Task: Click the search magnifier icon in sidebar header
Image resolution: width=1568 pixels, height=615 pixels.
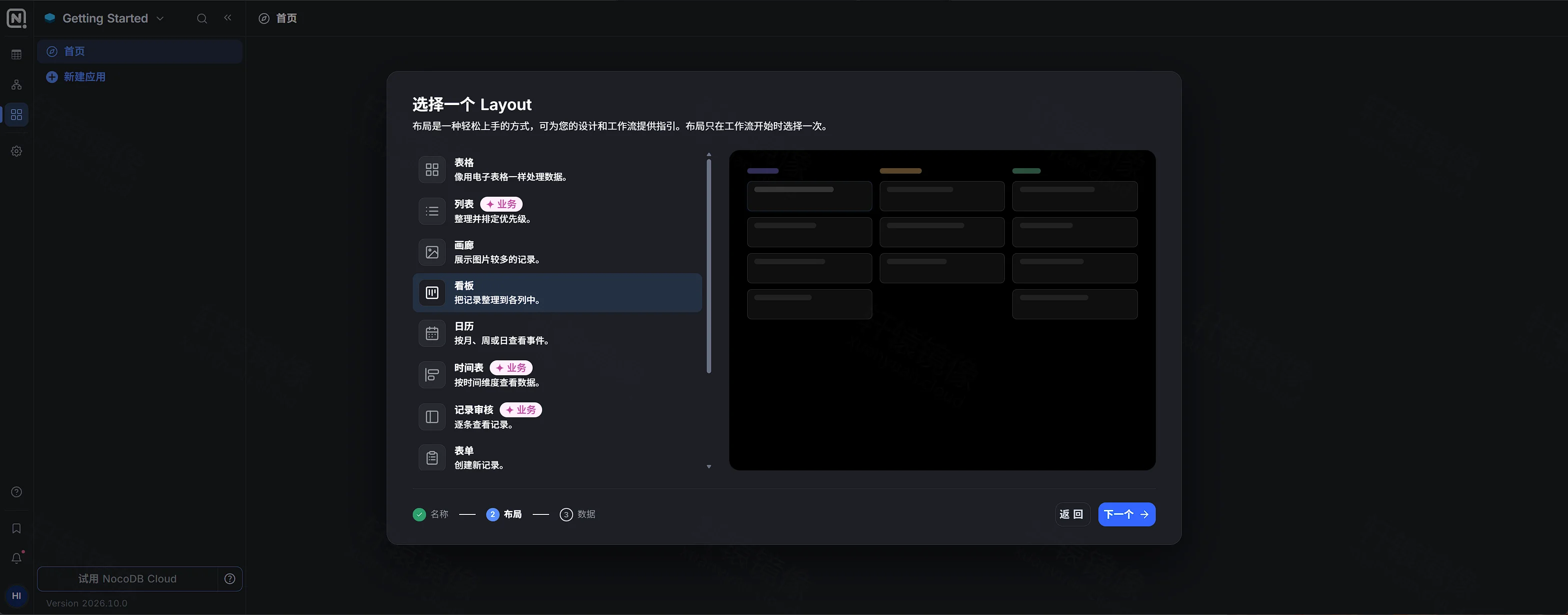Action: pyautogui.click(x=202, y=19)
